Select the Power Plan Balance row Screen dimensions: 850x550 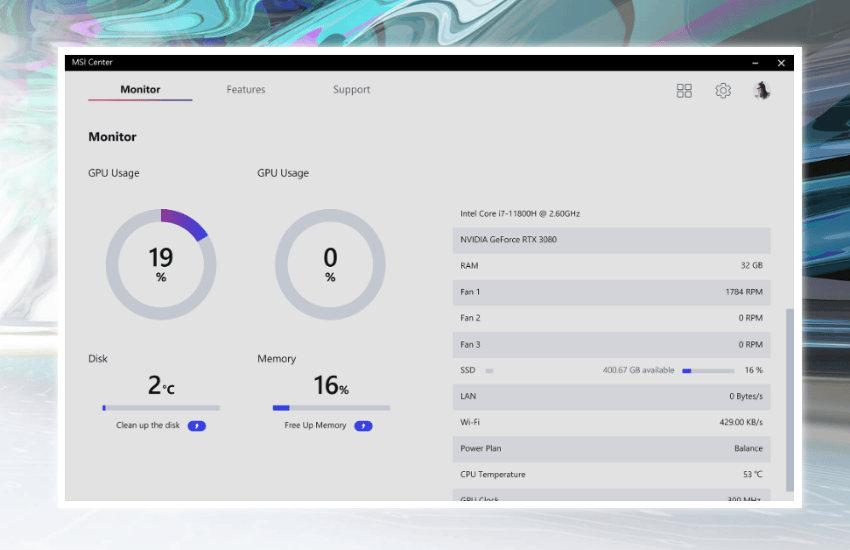pyautogui.click(x=611, y=448)
